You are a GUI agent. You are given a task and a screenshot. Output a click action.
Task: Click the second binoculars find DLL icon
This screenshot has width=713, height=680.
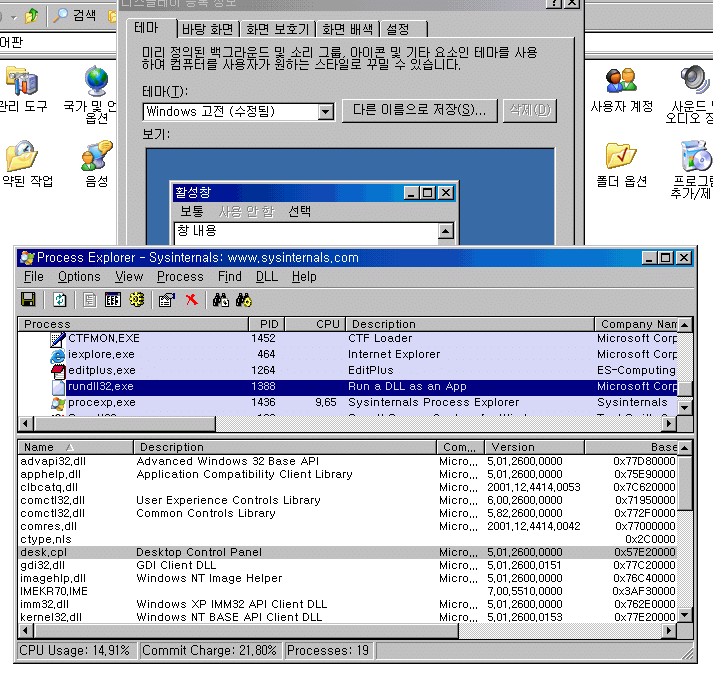pyautogui.click(x=244, y=300)
